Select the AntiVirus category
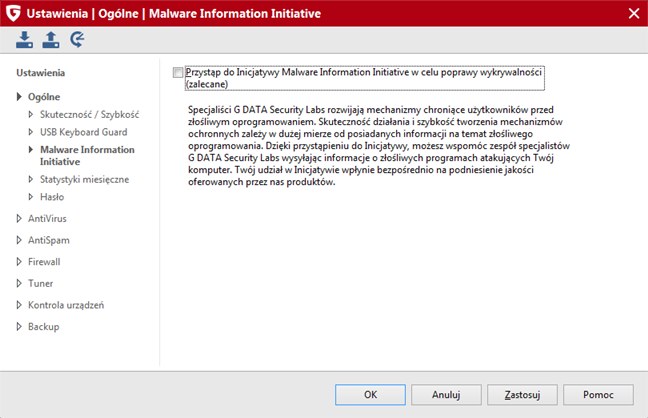Image resolution: width=648 pixels, height=418 pixels. [47, 218]
